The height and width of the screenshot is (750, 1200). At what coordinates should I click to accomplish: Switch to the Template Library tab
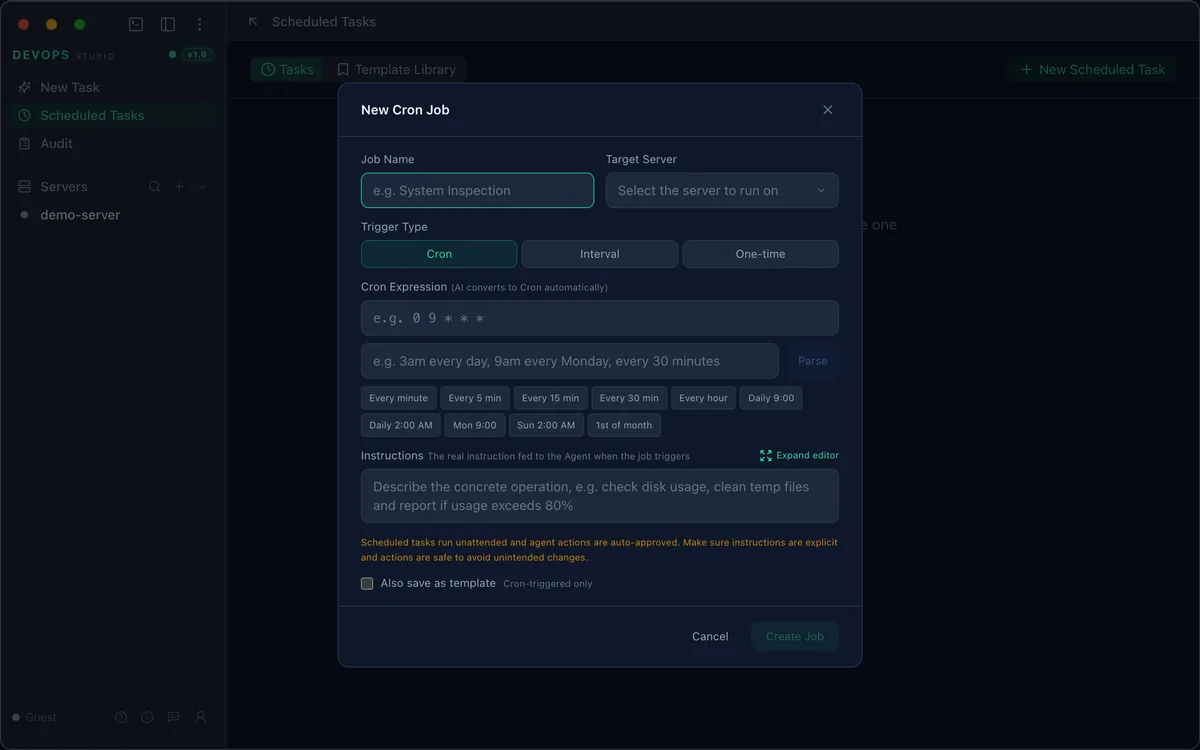pyautogui.click(x=396, y=69)
